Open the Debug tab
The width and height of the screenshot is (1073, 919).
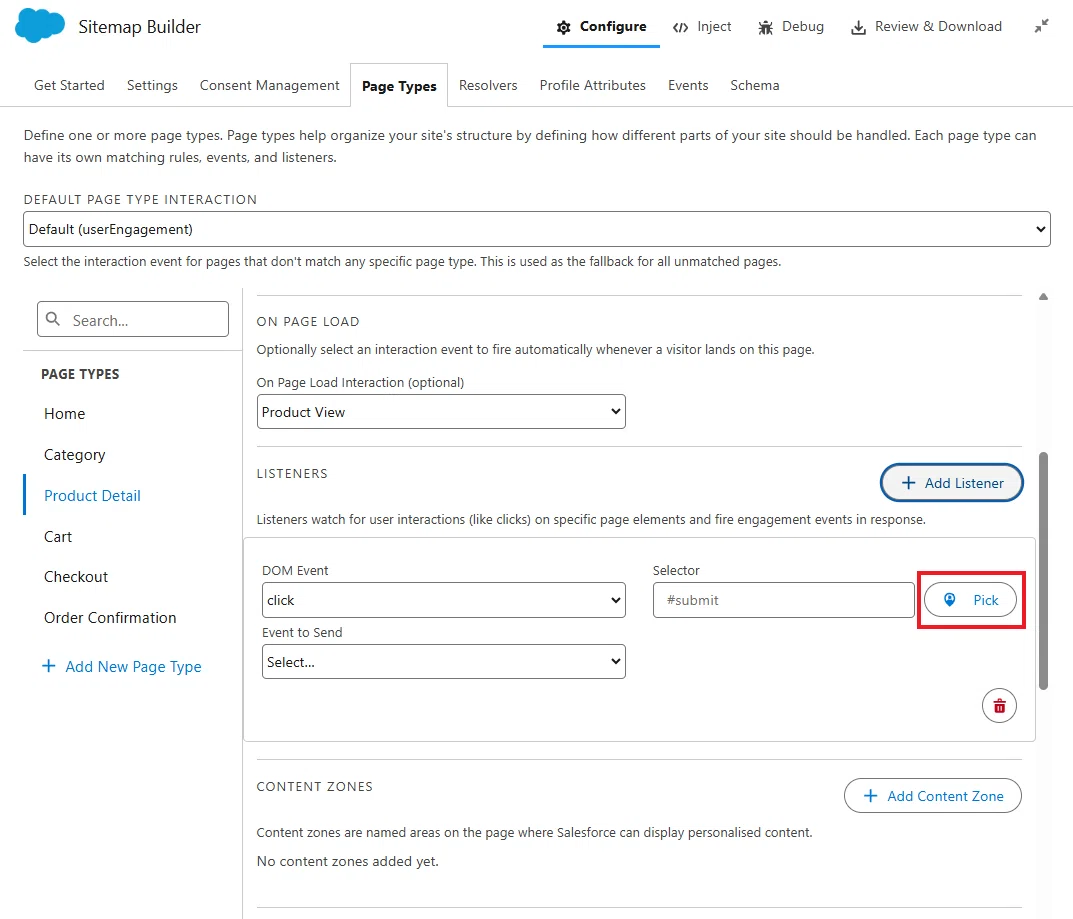click(x=791, y=27)
